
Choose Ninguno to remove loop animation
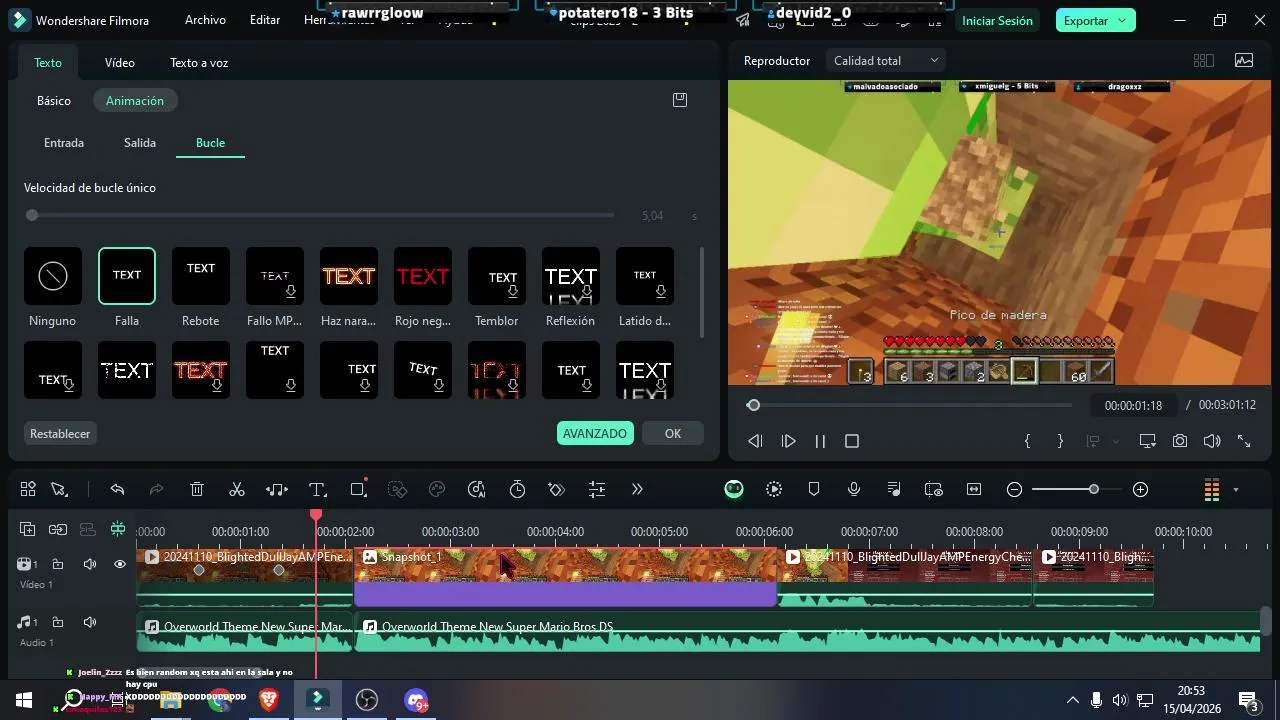pyautogui.click(x=53, y=276)
